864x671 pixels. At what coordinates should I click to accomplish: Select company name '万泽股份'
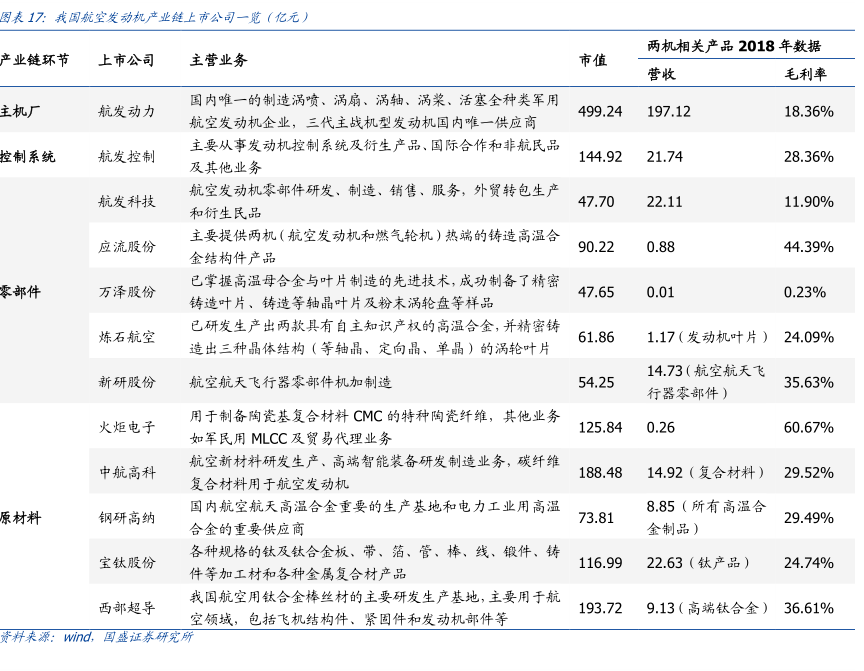(x=127, y=292)
